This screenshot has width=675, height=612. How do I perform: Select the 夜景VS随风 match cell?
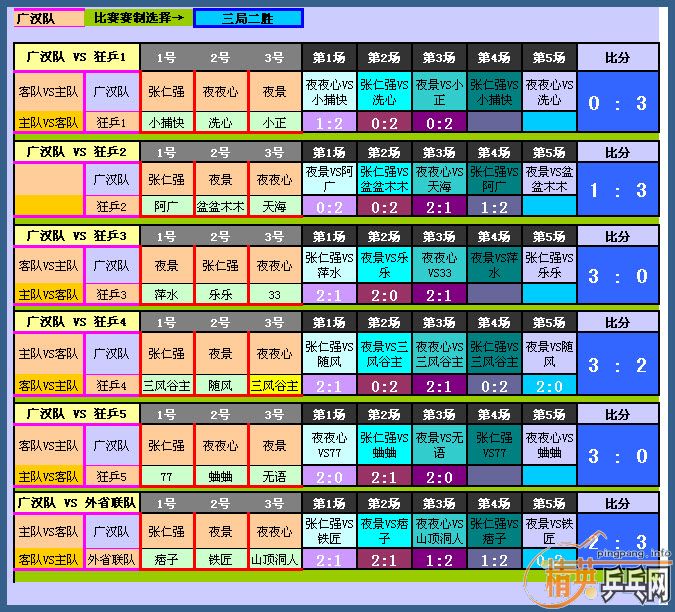[x=549, y=354]
